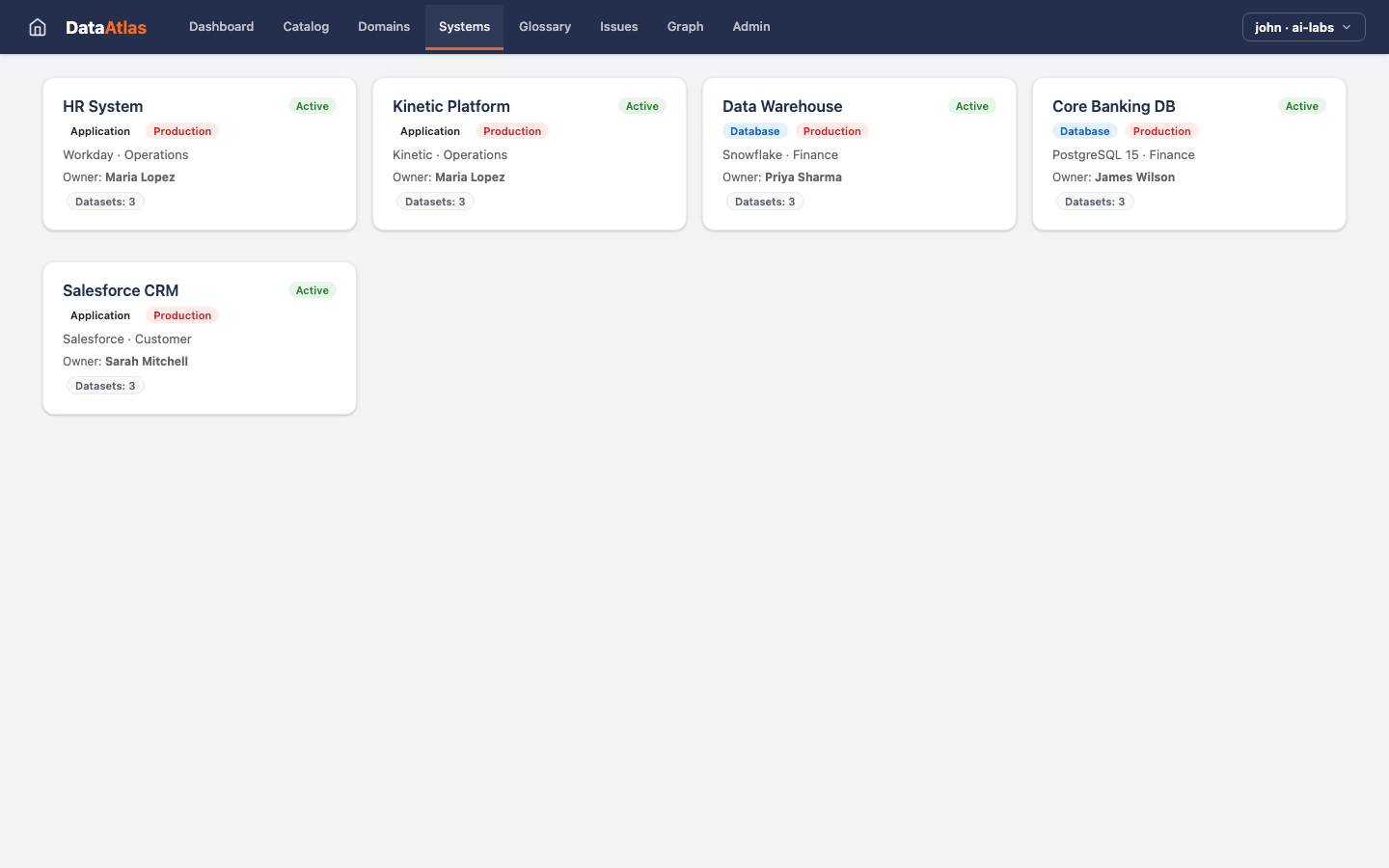Click the Production badge on HR System

(182, 130)
